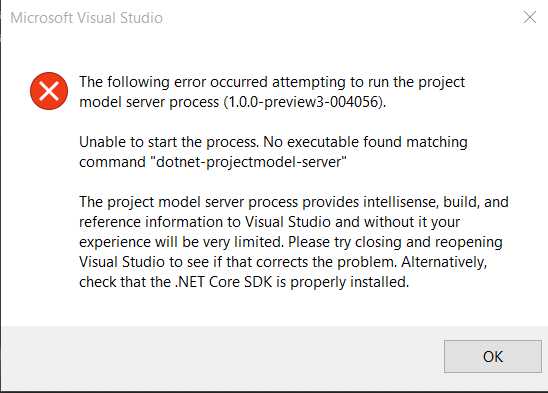Click the ".NET Core SDK" text

click(224, 282)
